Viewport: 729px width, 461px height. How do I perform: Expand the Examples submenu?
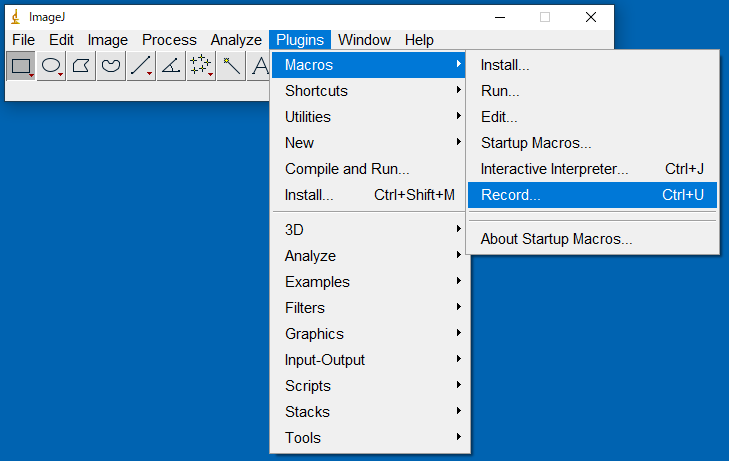[x=370, y=282]
